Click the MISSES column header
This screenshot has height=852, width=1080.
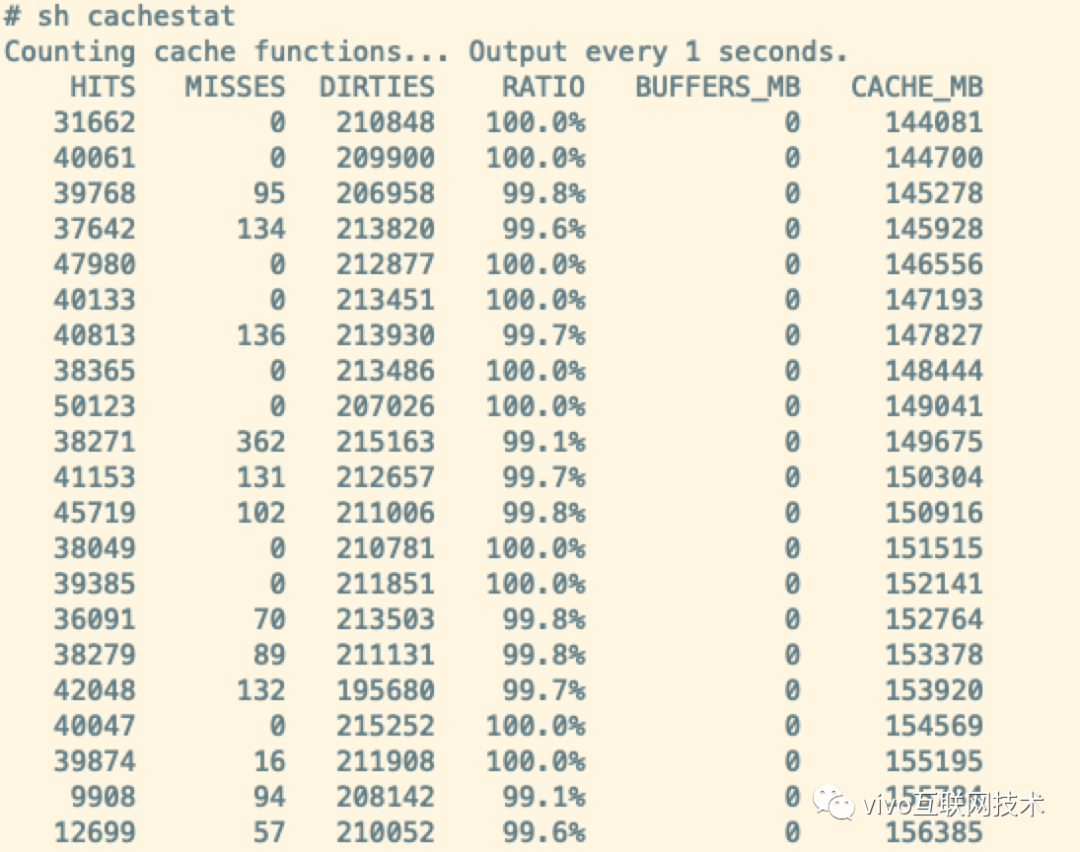[235, 87]
